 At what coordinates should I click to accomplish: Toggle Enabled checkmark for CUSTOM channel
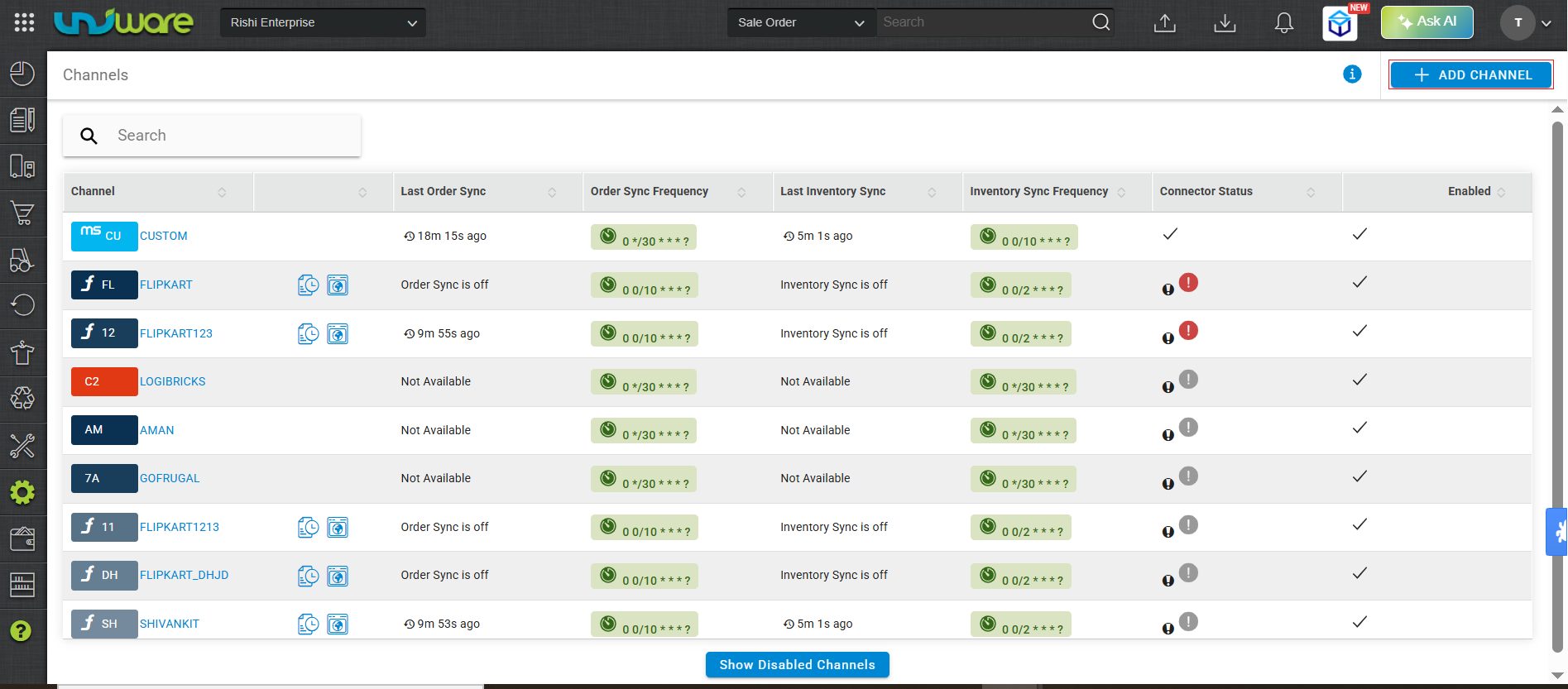(1359, 234)
